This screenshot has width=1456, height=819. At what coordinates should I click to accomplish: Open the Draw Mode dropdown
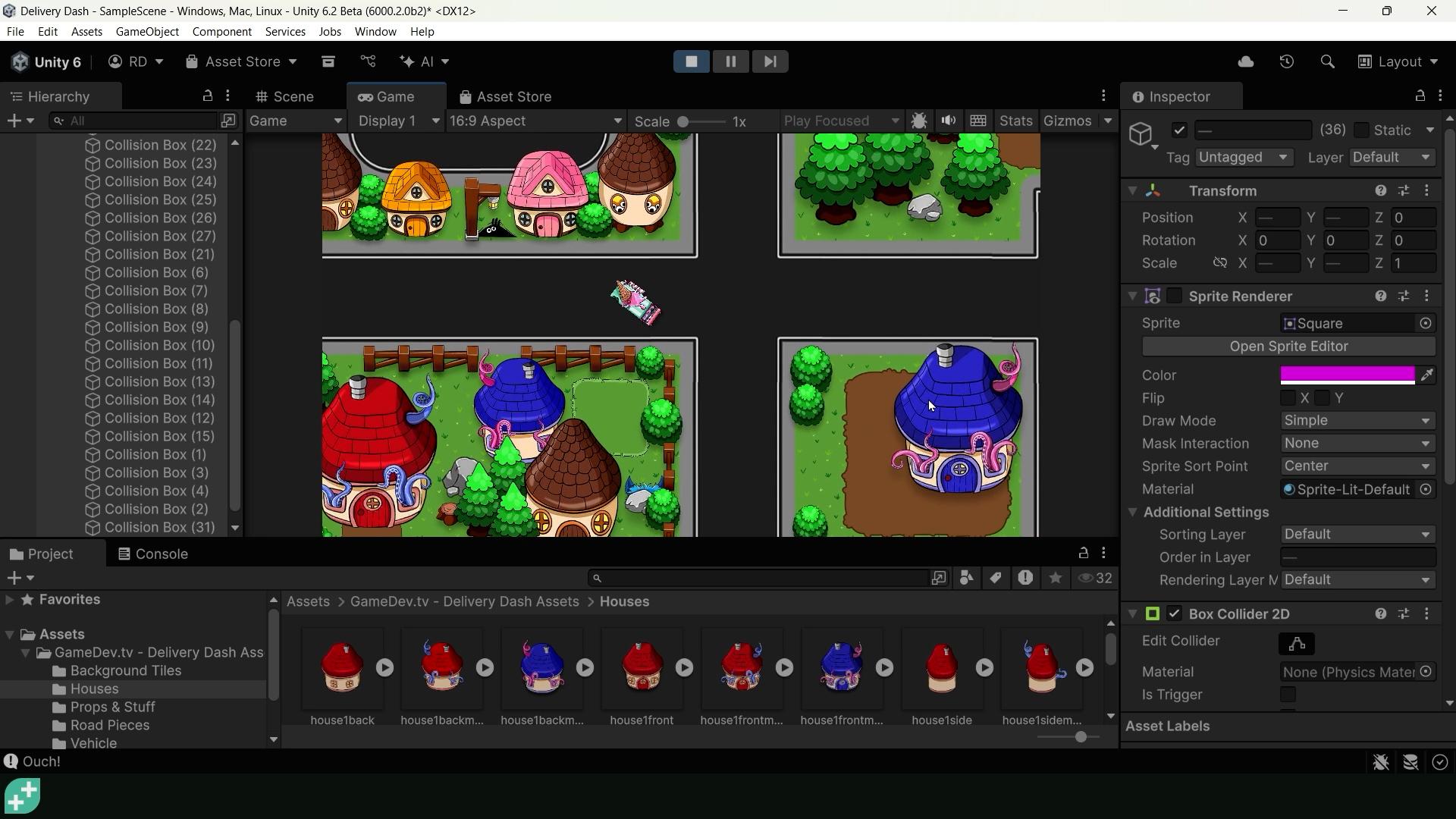[x=1357, y=420]
